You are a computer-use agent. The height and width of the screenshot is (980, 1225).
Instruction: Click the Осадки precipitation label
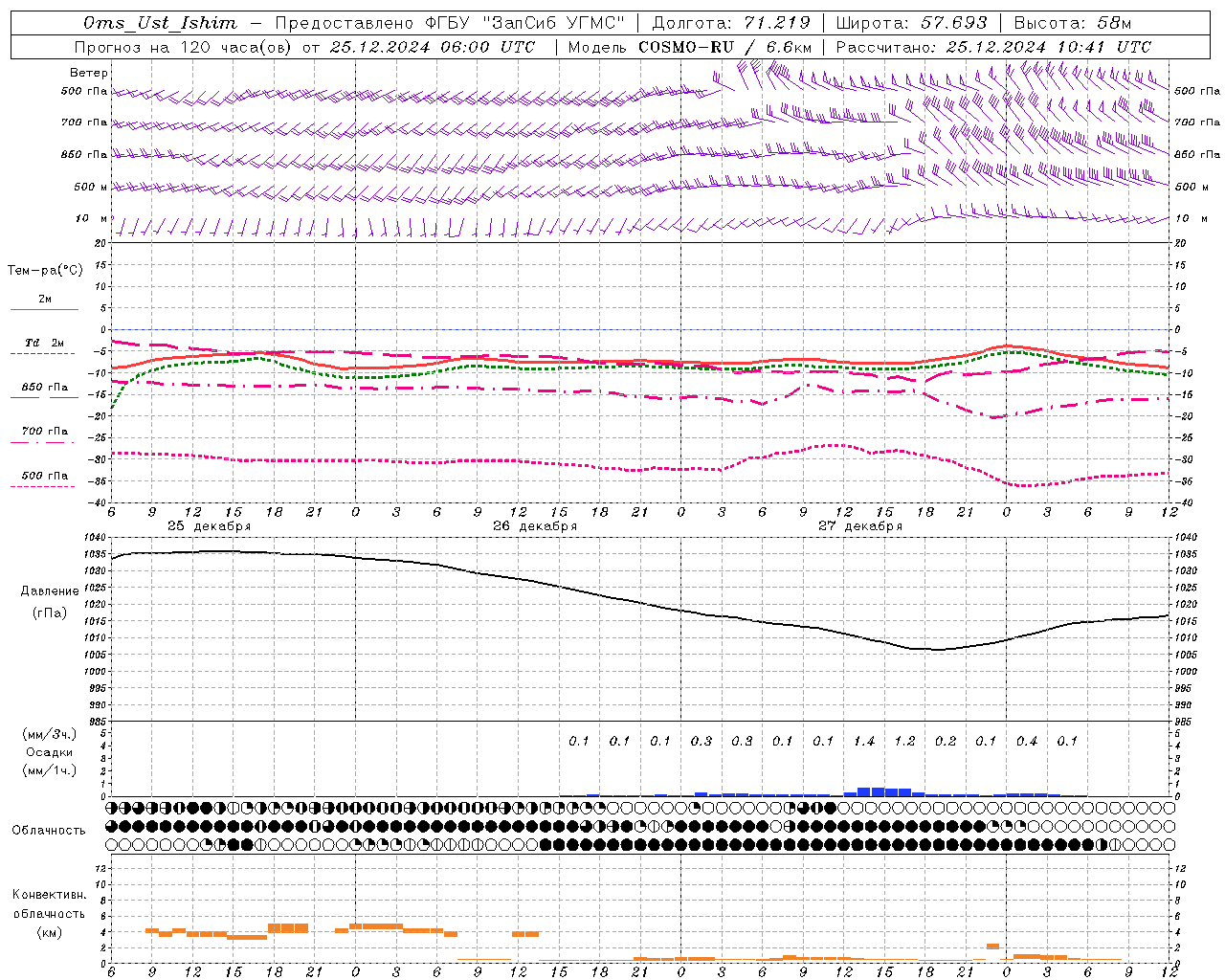tap(50, 752)
